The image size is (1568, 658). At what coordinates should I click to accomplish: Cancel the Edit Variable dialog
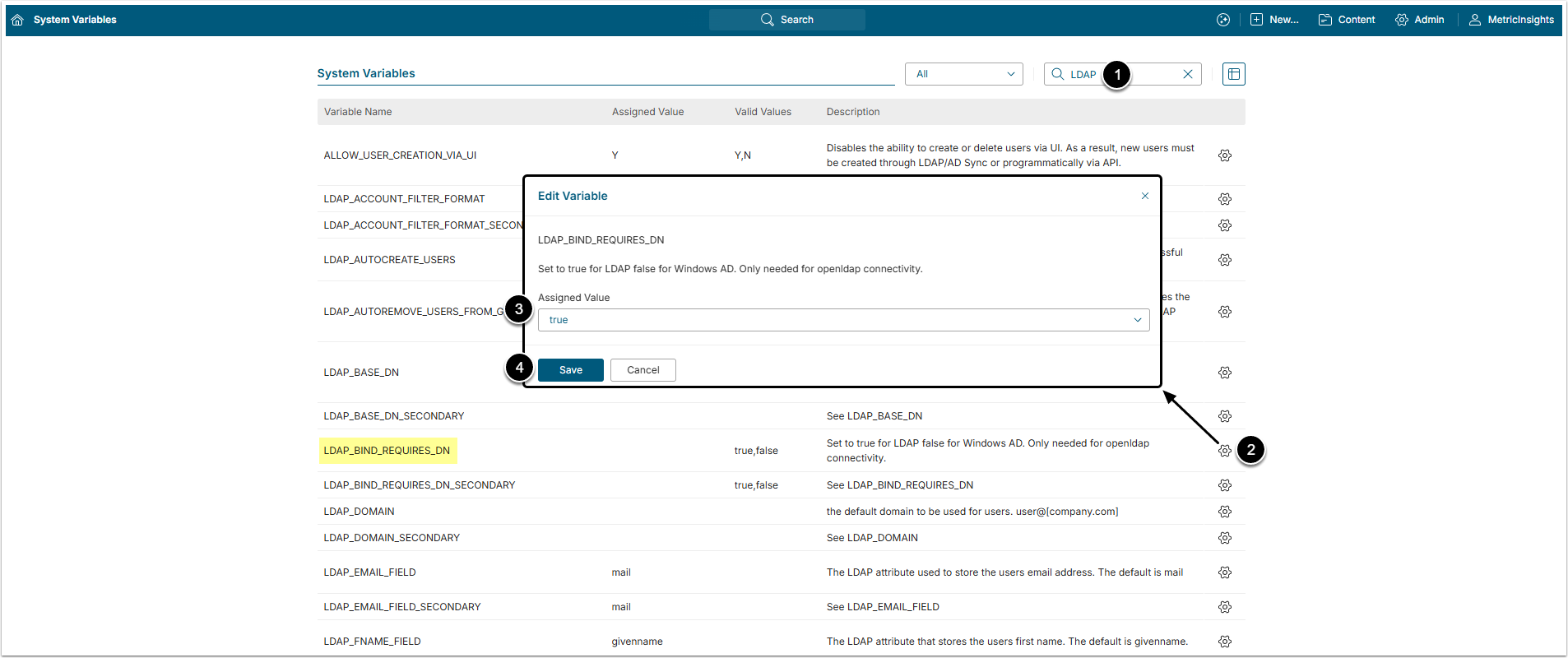tap(643, 370)
